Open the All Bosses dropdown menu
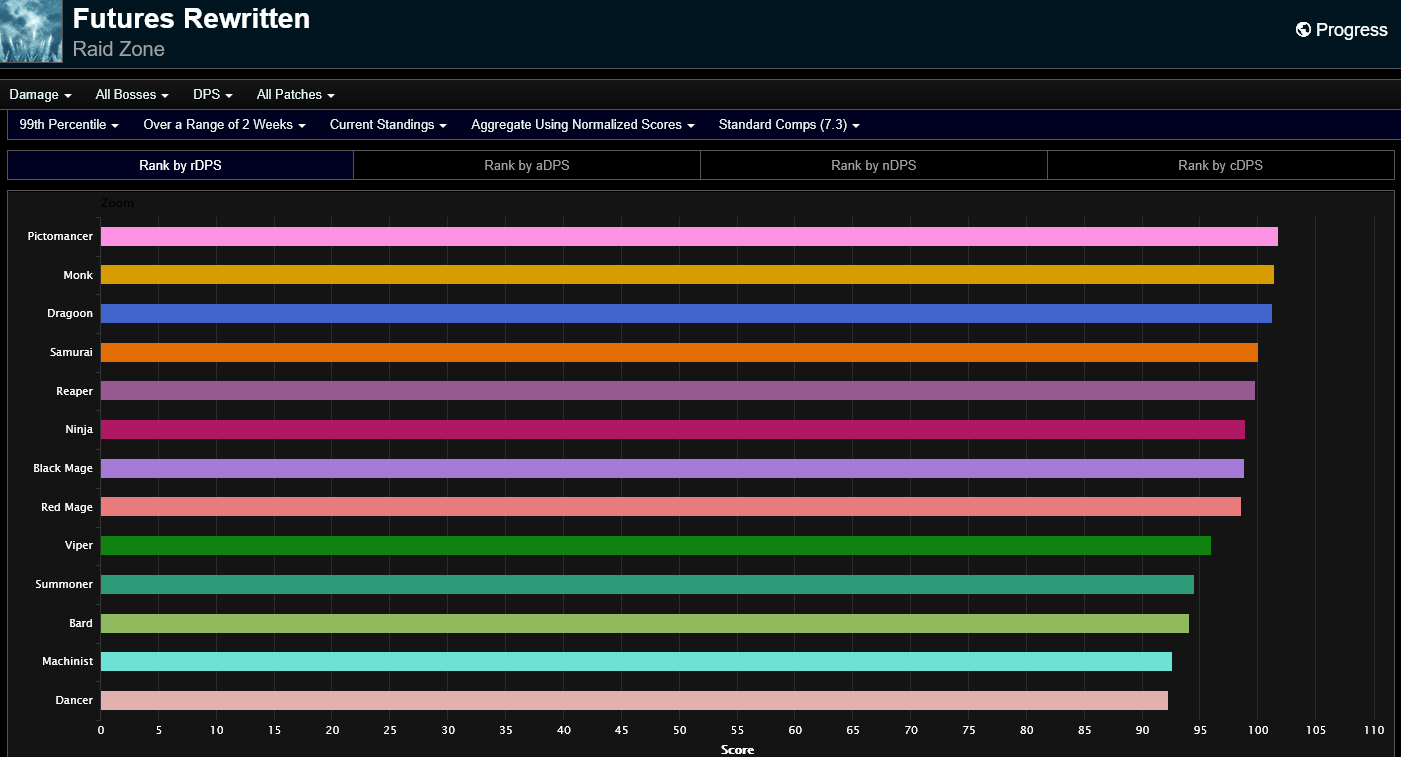This screenshot has width=1401, height=757. [131, 95]
